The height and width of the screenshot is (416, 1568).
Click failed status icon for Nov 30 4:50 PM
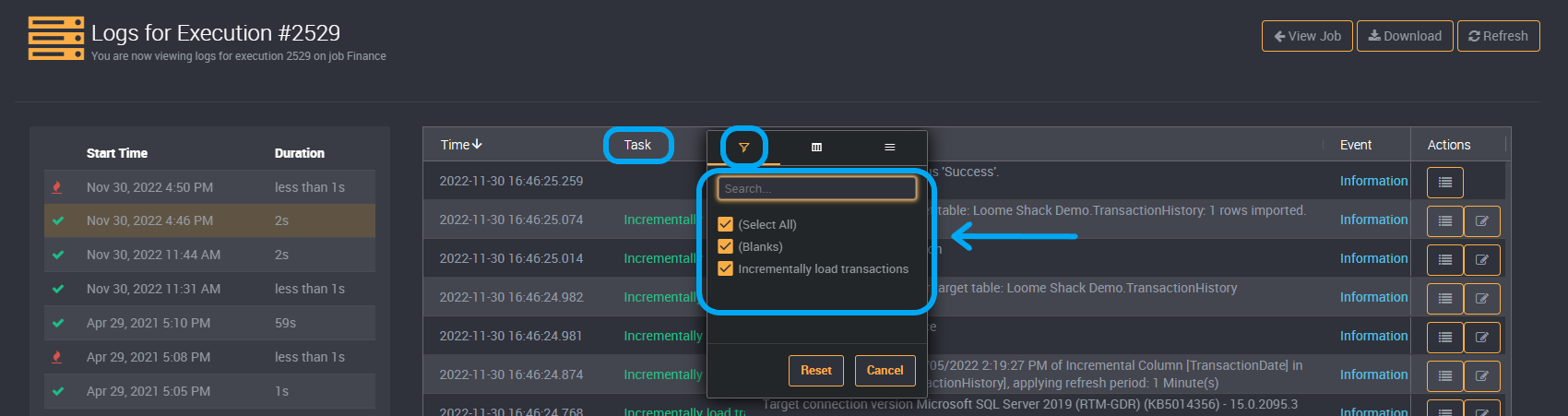[57, 187]
